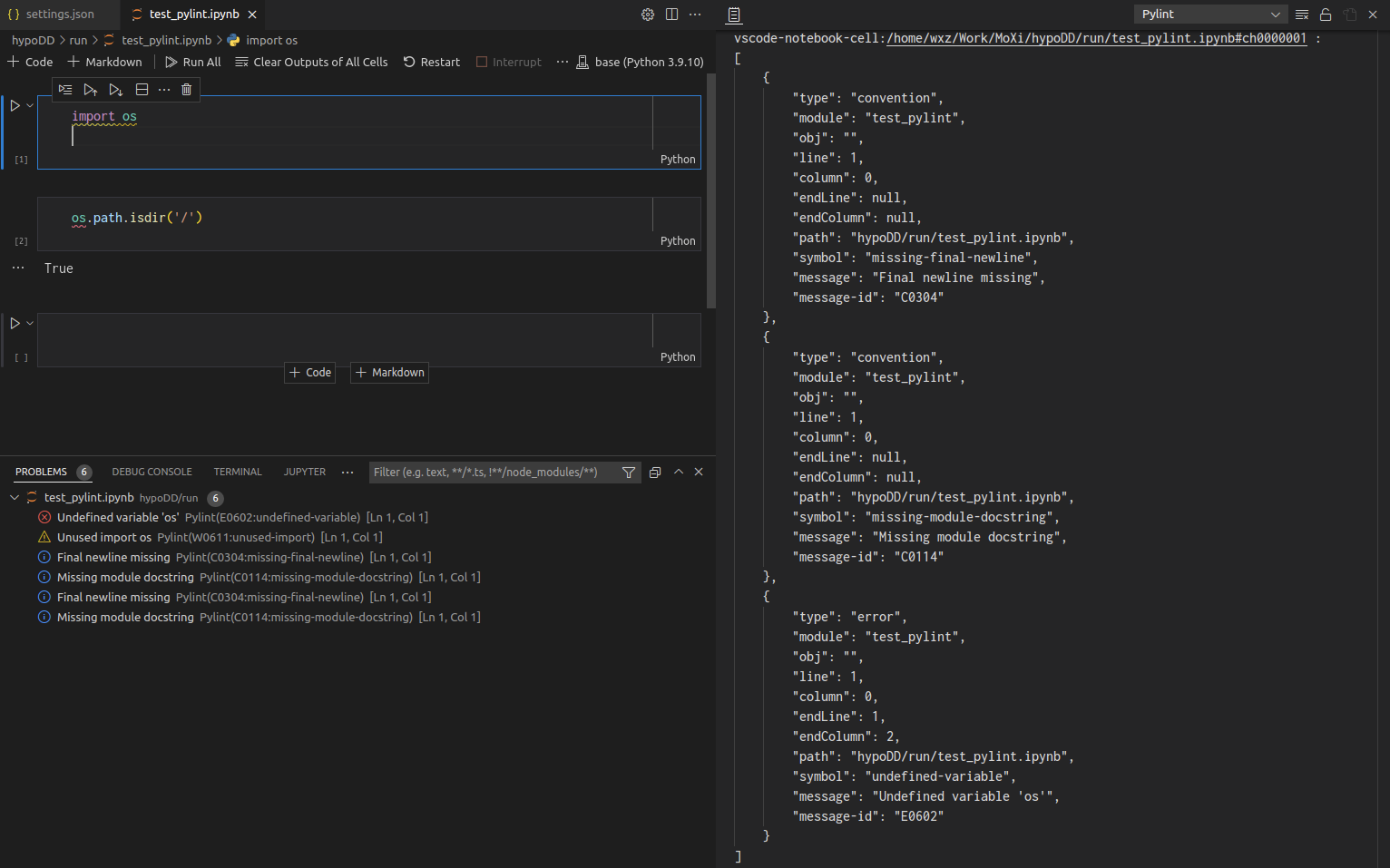Execute cells above current cell
The width and height of the screenshot is (1390, 868).
point(90,89)
